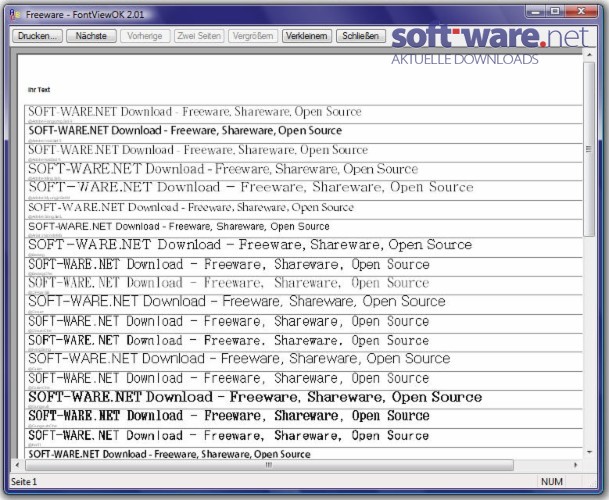Click the horizontal scrollbar left arrow
The height and width of the screenshot is (500, 609).
[17, 465]
